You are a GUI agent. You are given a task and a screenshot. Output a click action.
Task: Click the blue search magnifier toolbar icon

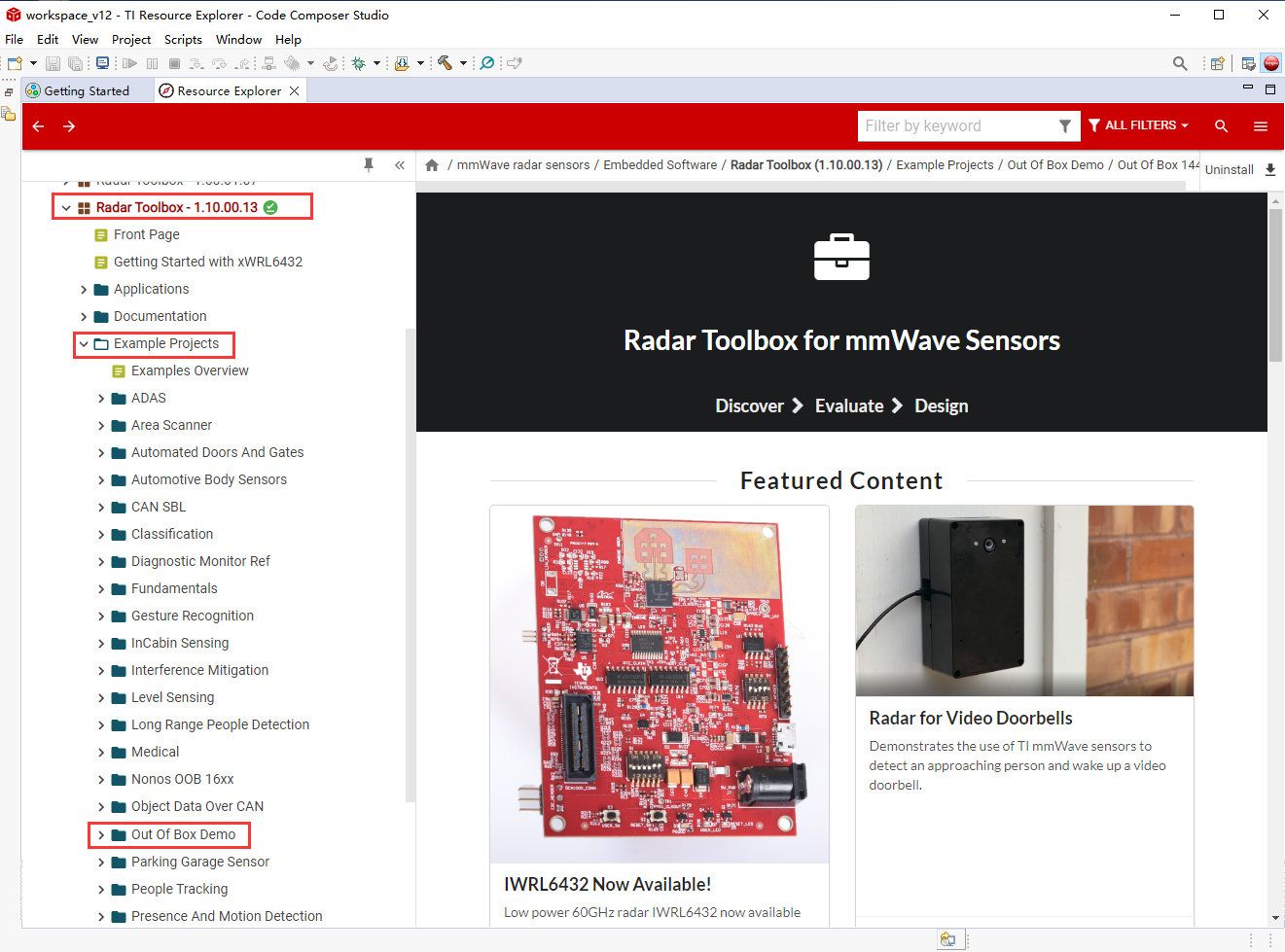click(x=487, y=63)
